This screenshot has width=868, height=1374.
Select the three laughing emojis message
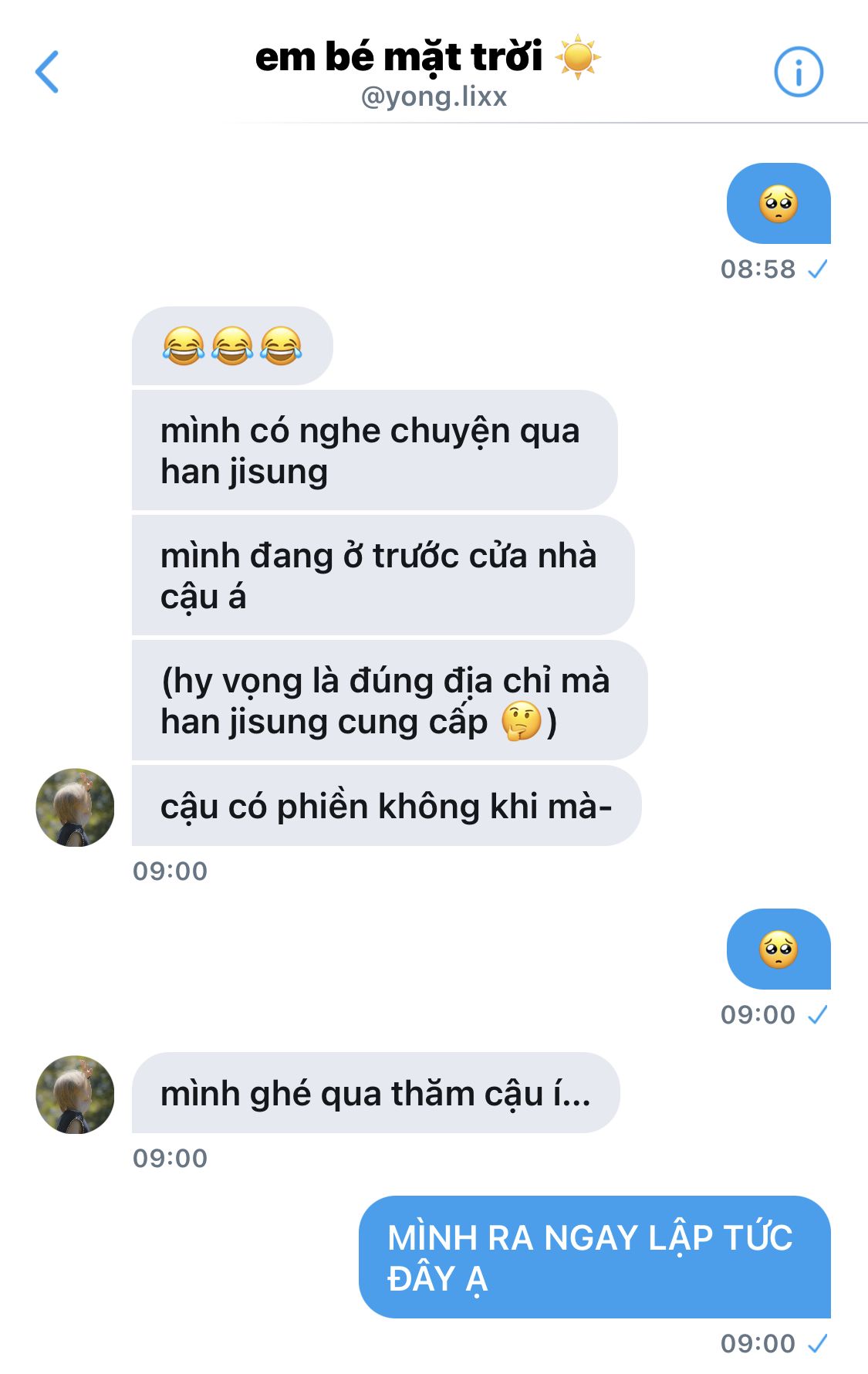click(232, 346)
